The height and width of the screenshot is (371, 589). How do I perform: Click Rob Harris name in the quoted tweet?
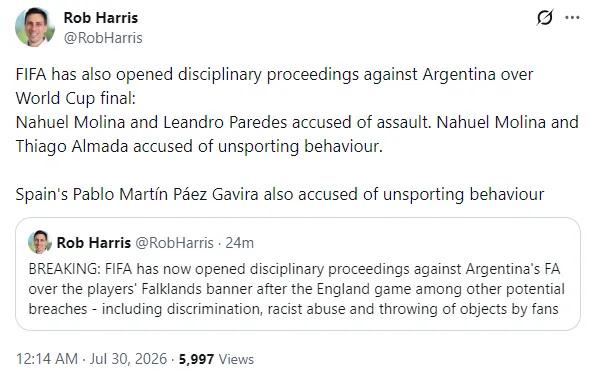pyautogui.click(x=94, y=243)
